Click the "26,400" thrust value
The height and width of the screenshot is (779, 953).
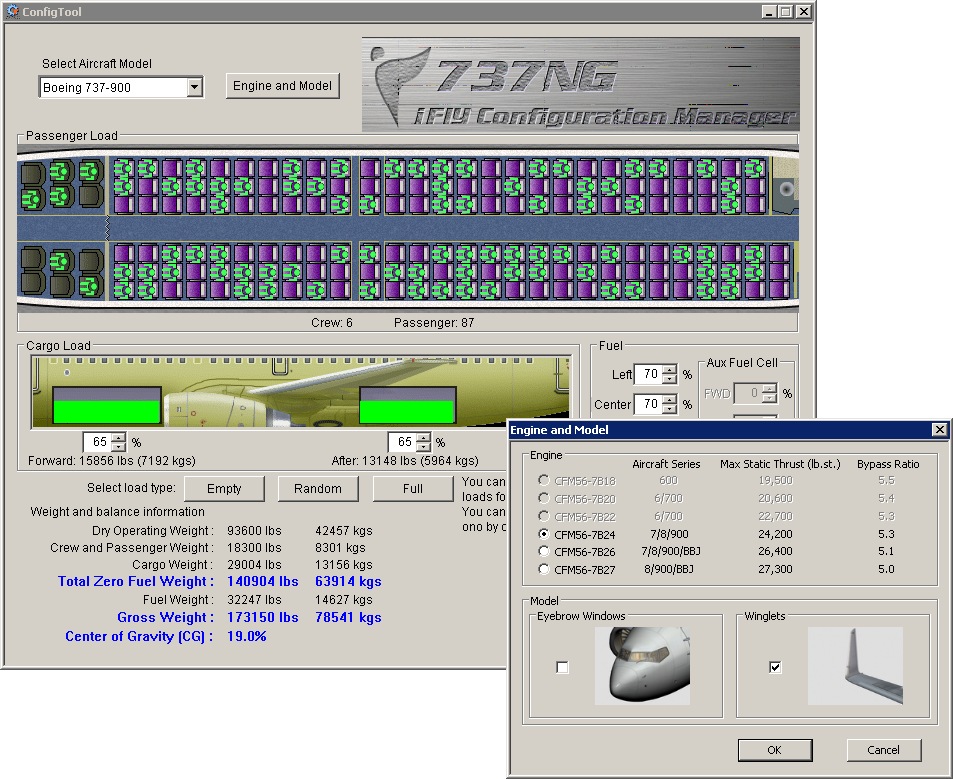click(776, 551)
